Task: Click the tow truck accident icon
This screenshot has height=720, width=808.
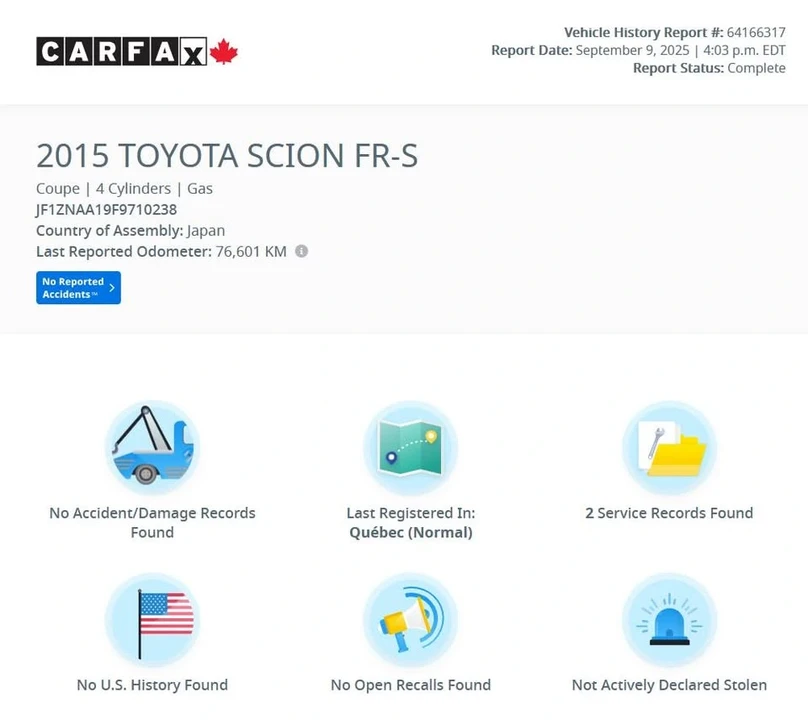Action: pos(152,447)
